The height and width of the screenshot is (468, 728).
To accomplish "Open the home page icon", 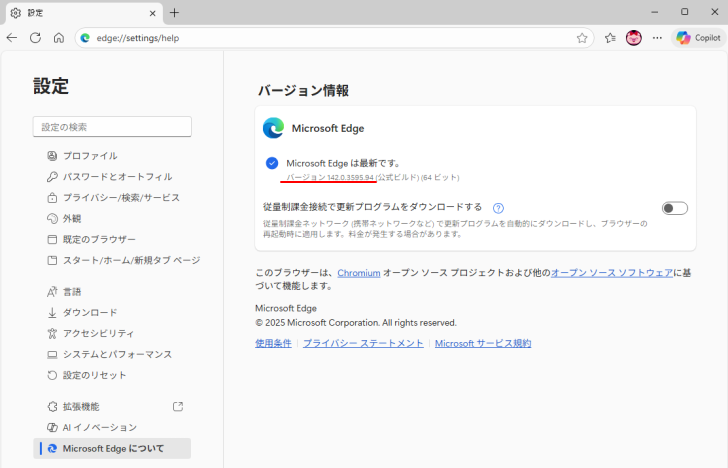I will [x=58, y=38].
